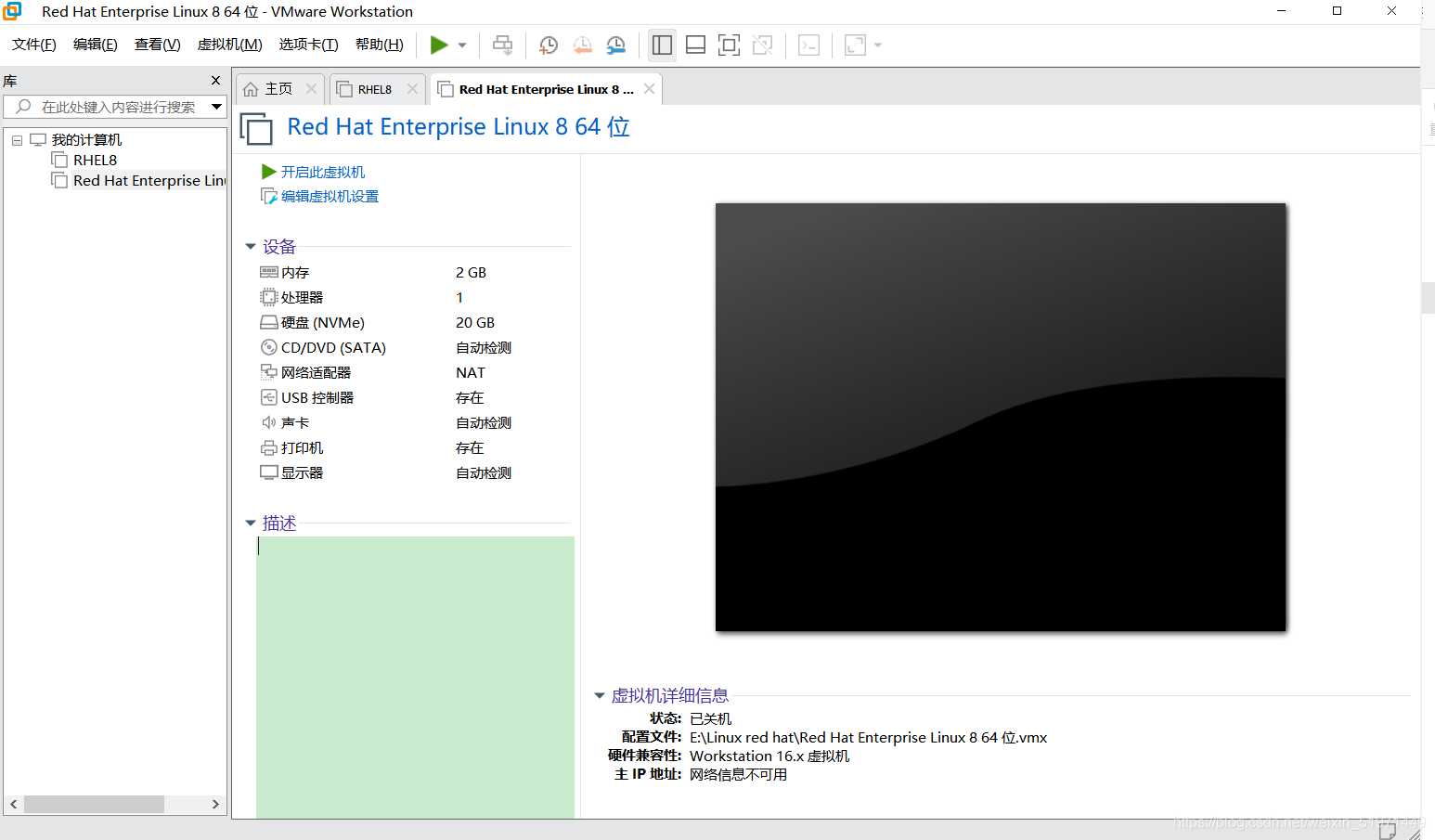Click the 网络适配器 network adapter icon

click(x=269, y=372)
